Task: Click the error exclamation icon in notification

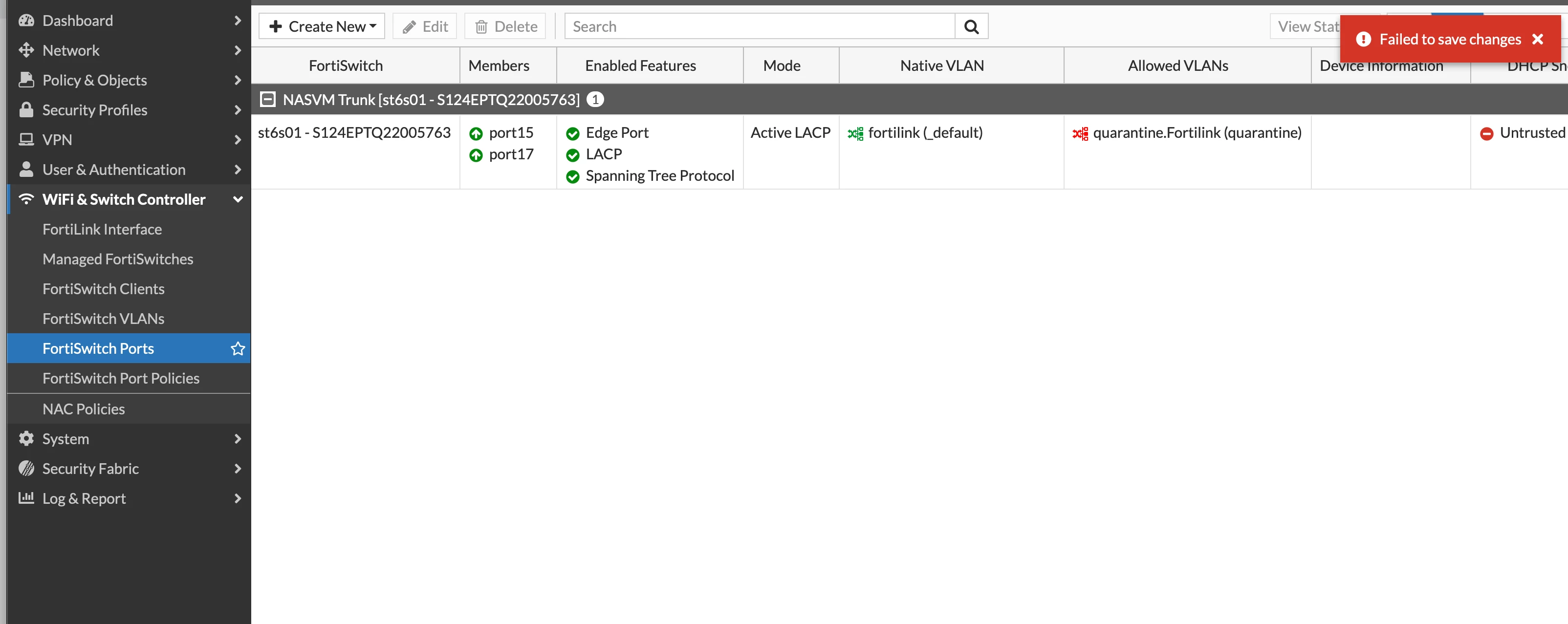Action: [1364, 39]
